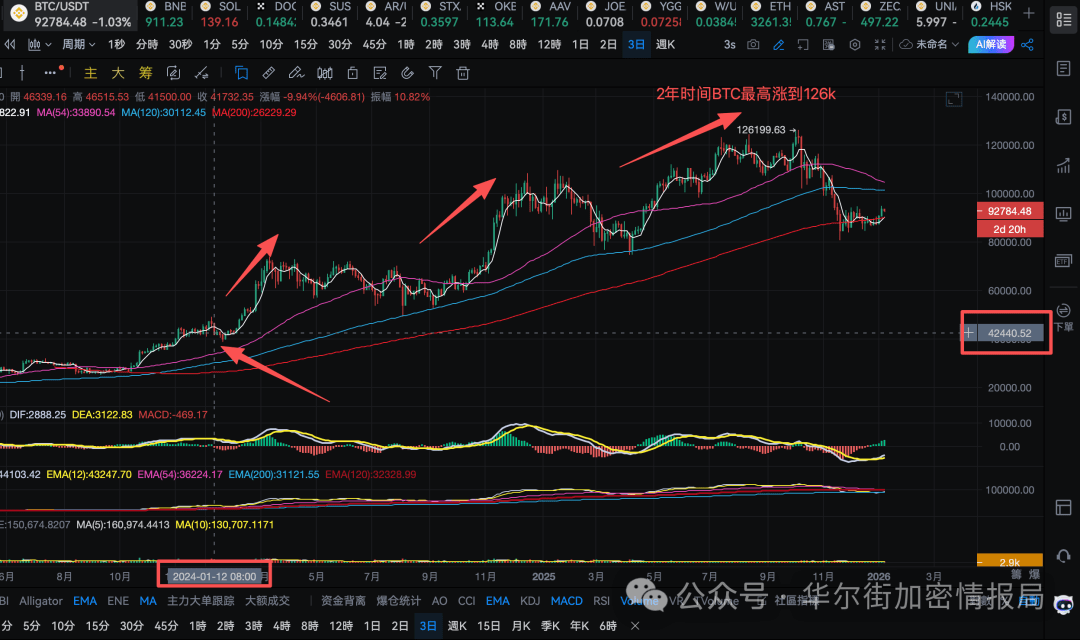Open customer support headset icon
This screenshot has width=1080, height=640.
point(1063,555)
